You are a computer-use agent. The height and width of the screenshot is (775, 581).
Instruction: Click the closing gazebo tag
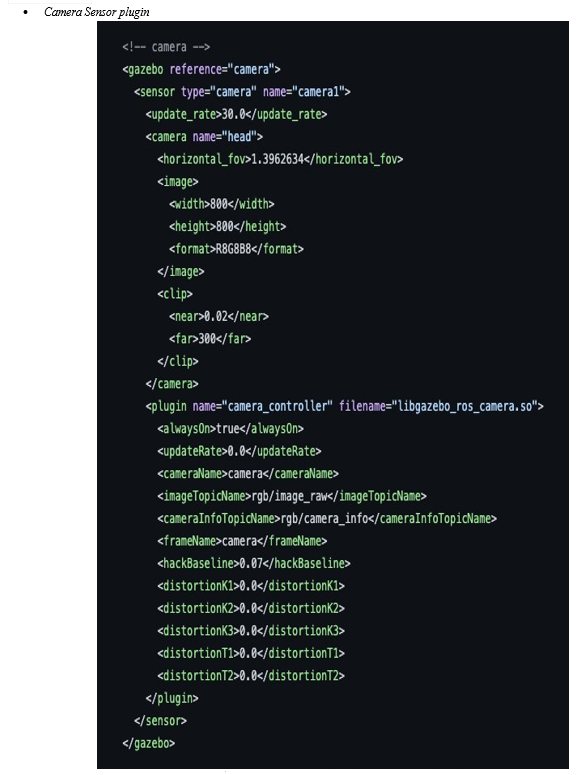[148, 743]
